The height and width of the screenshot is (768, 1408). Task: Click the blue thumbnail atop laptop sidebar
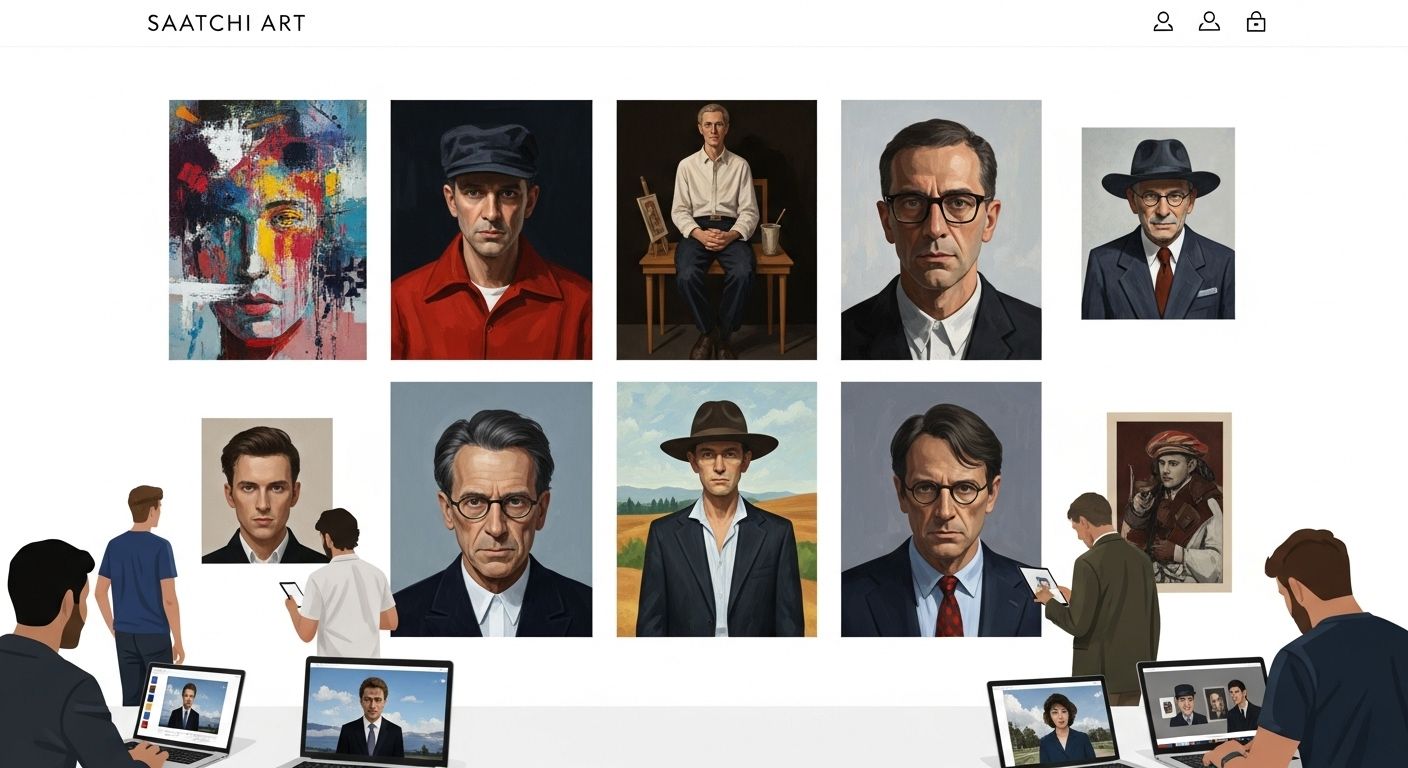click(x=153, y=680)
